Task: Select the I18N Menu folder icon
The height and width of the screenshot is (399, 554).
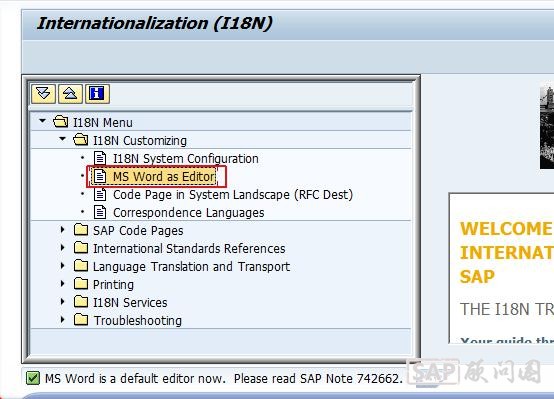Action: (60, 122)
